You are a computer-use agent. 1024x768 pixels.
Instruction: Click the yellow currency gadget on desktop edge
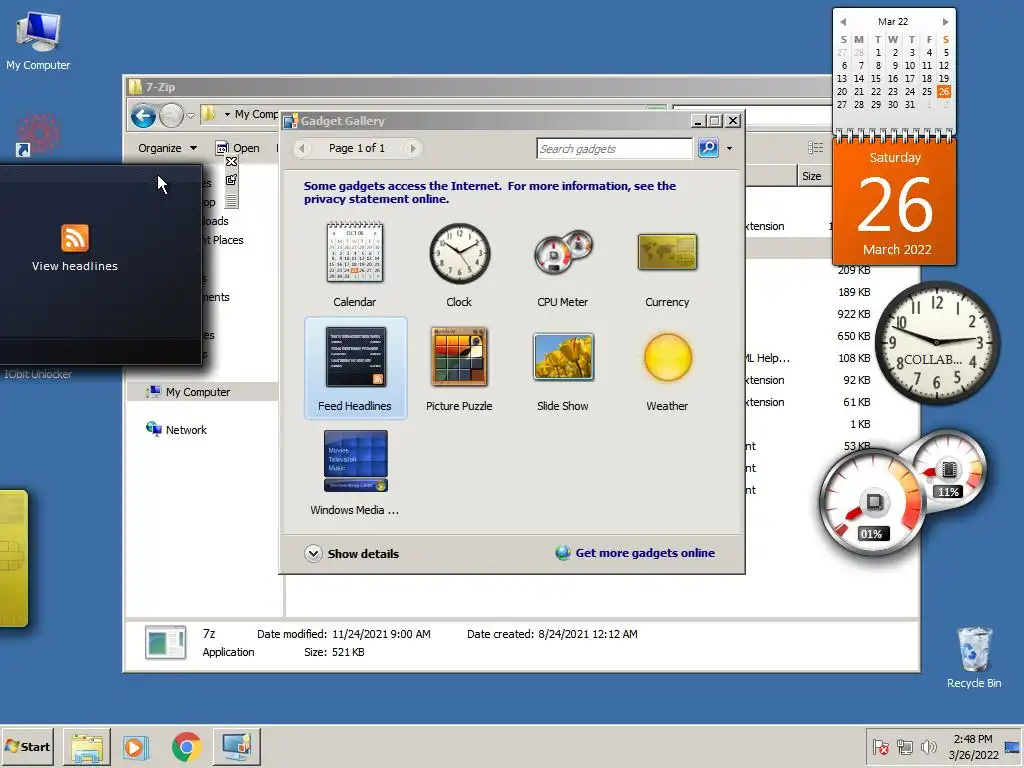[13, 558]
